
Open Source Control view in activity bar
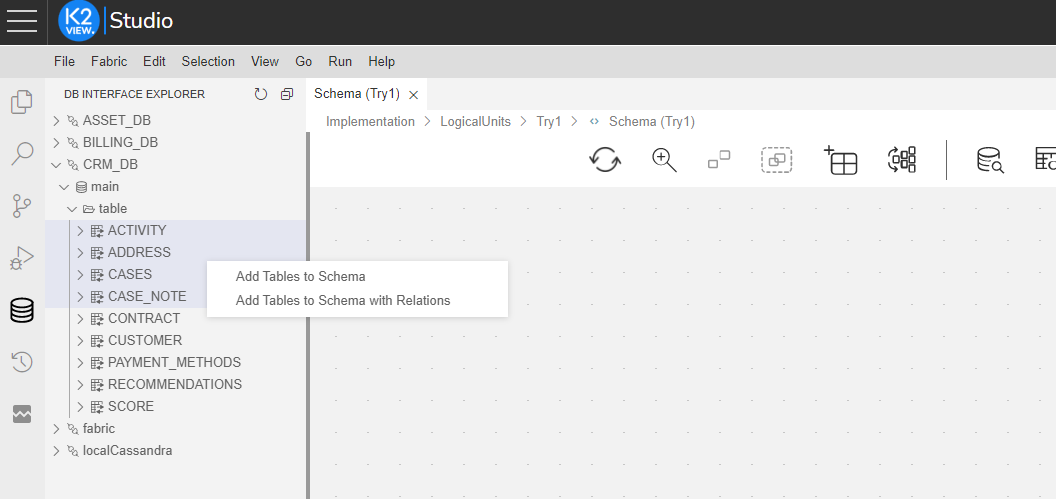[x=21, y=206]
